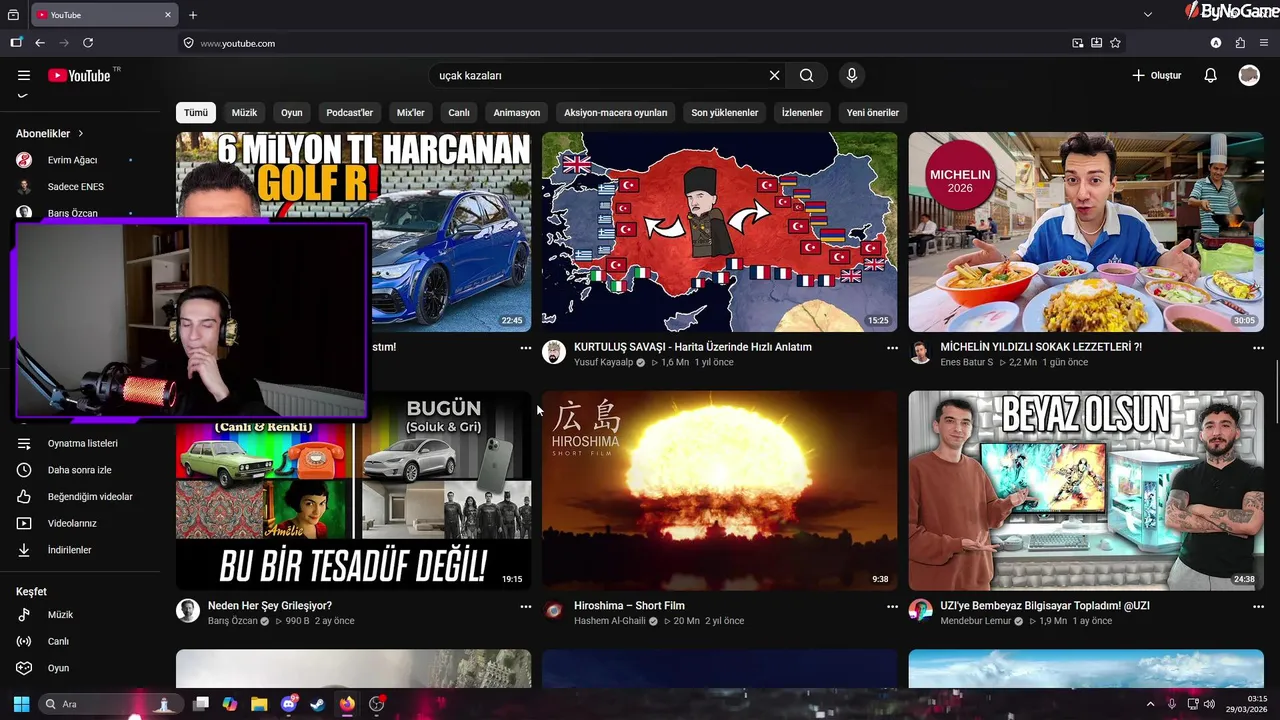Go to the YouTube home logo
The height and width of the screenshot is (720, 1280).
point(79,75)
